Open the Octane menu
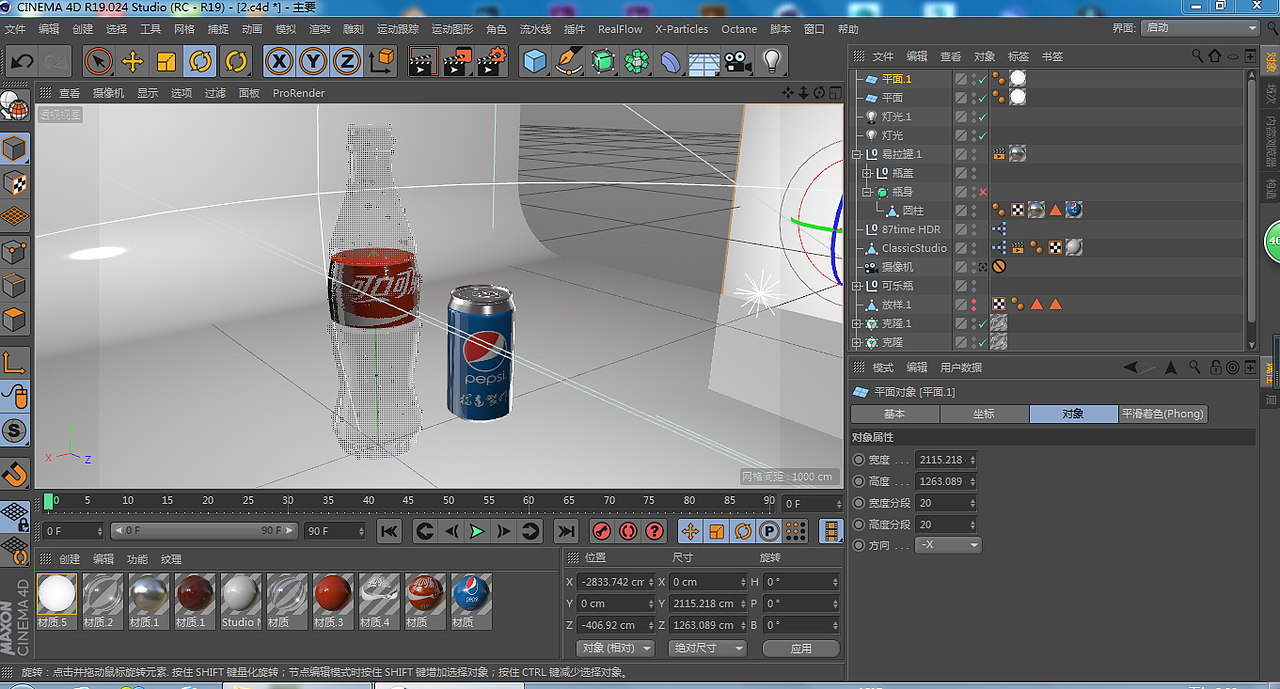 [x=739, y=29]
